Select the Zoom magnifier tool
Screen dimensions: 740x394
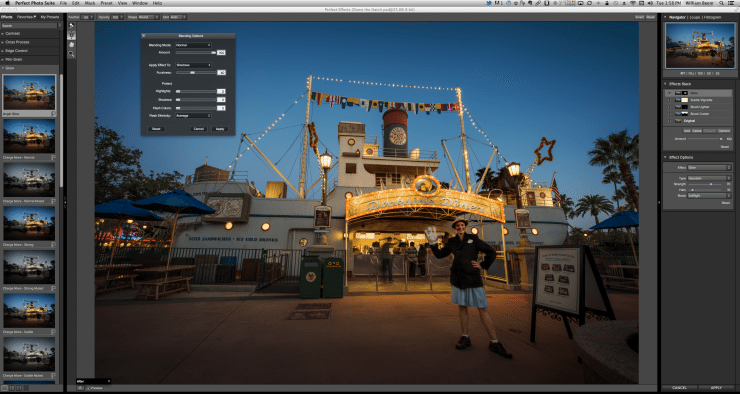coord(71,54)
